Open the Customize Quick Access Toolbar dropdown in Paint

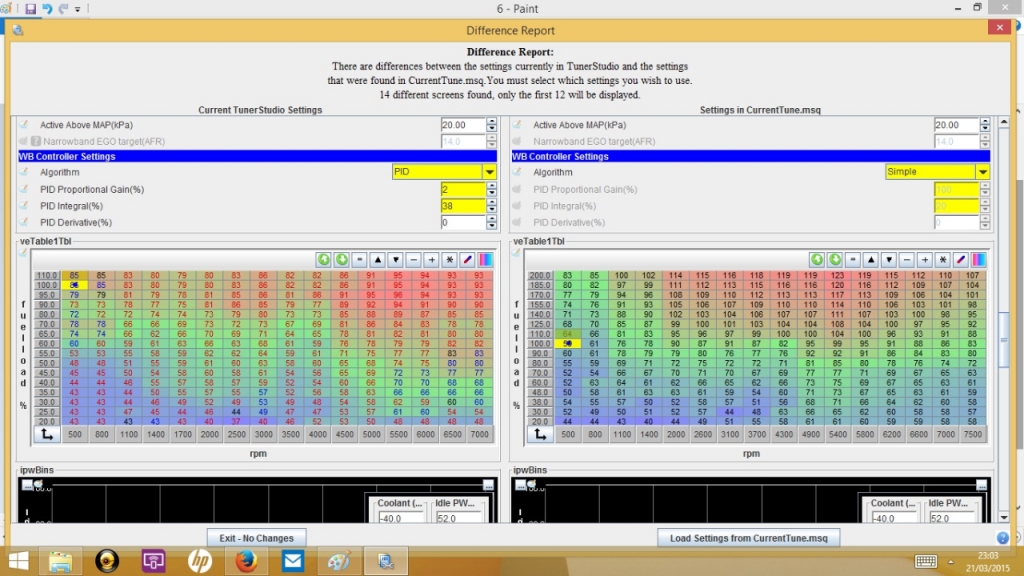click(x=78, y=9)
